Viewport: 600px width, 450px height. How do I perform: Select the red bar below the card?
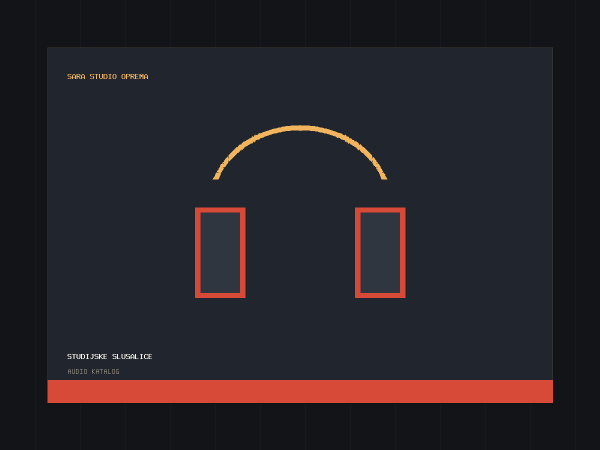click(300, 391)
